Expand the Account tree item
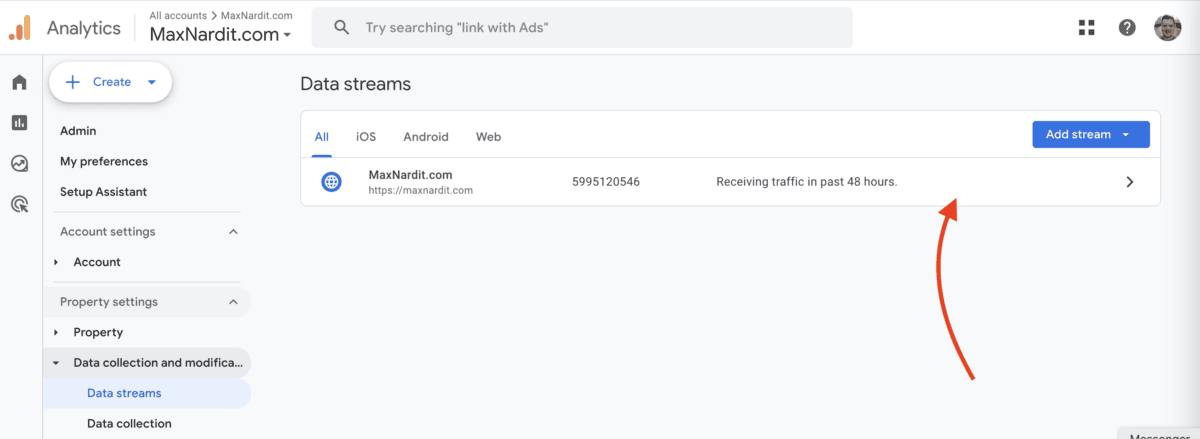 (x=56, y=262)
